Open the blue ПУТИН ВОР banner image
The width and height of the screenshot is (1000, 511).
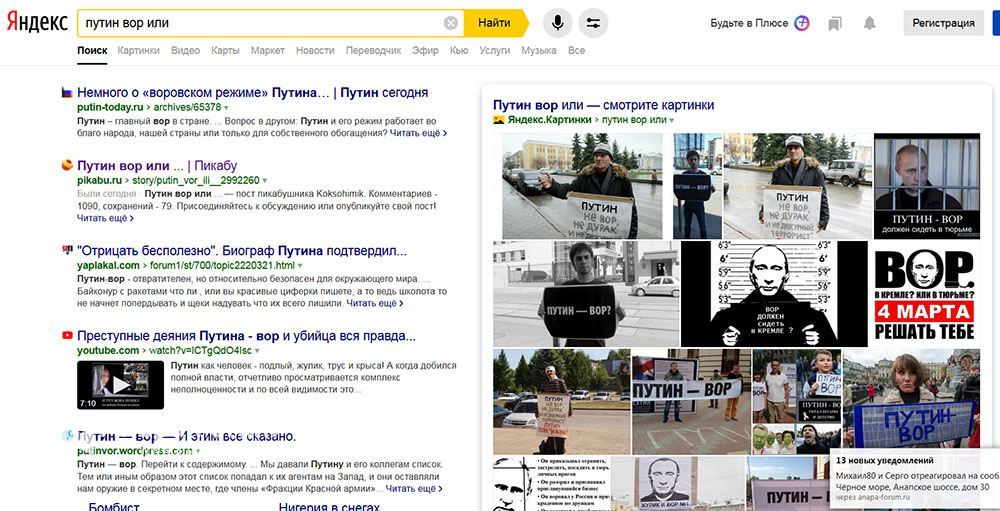(x=911, y=401)
